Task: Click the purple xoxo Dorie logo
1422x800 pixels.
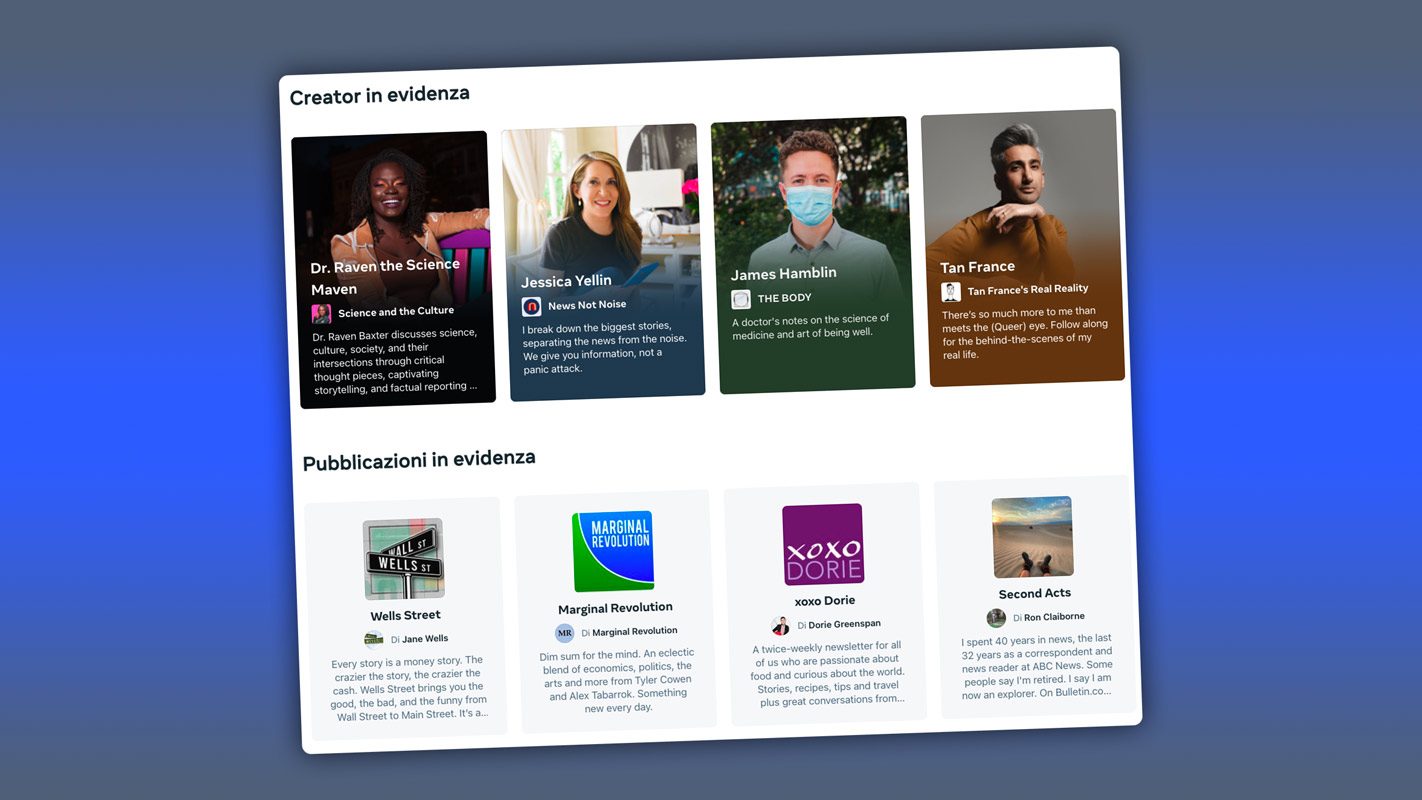Action: 823,544
